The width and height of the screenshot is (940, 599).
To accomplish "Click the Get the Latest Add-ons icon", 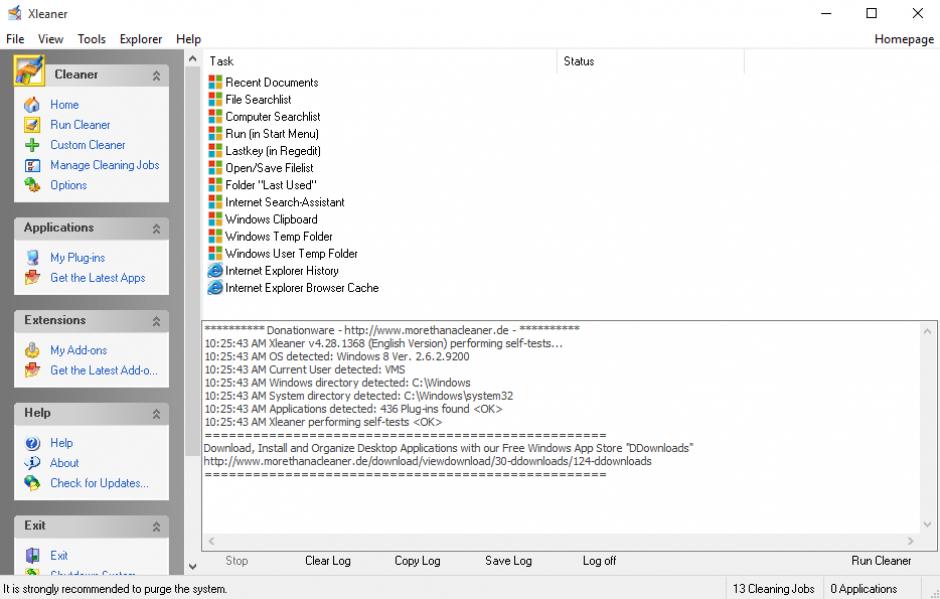I will 32,371.
